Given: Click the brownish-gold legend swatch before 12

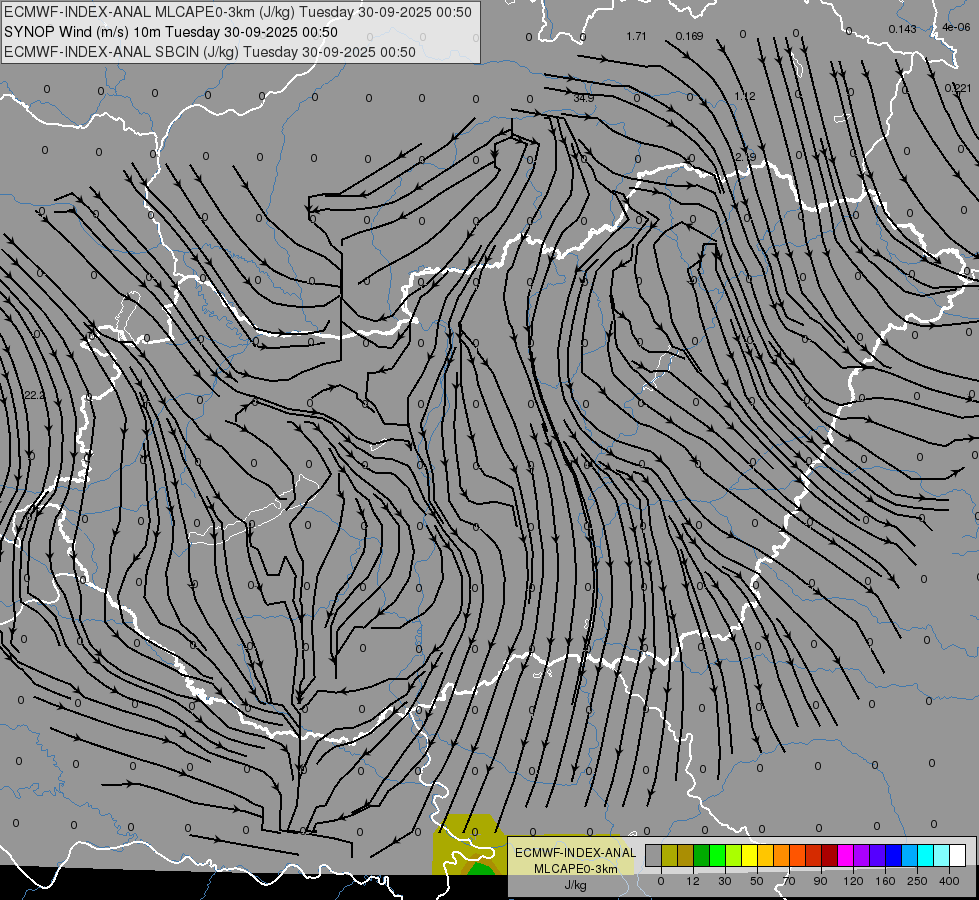Looking at the screenshot, I should pyautogui.click(x=686, y=856).
